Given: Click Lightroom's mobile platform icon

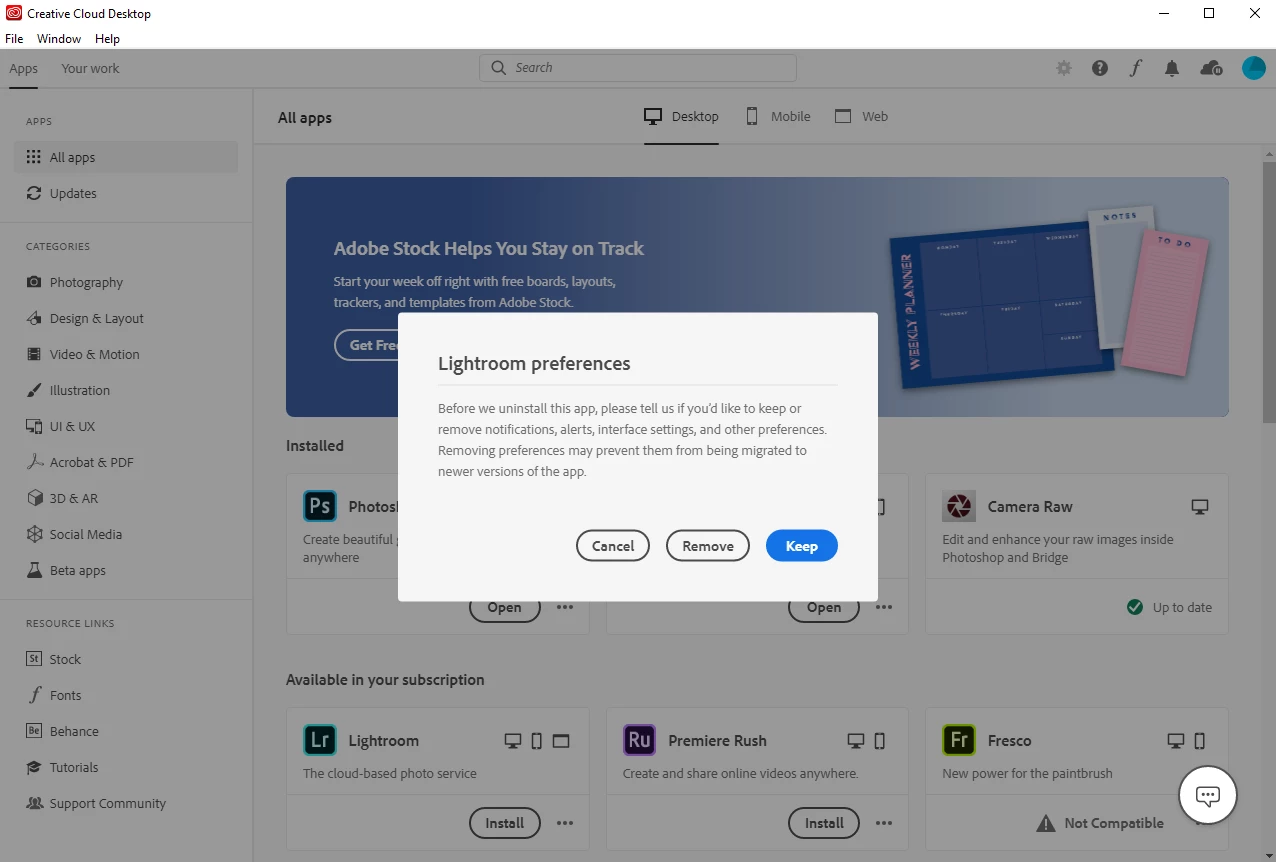Looking at the screenshot, I should point(537,741).
